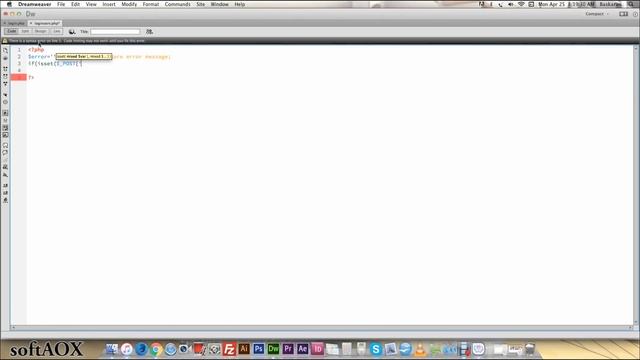The width and height of the screenshot is (640, 360).
Task: Open the Site menu
Action: tap(200, 4)
